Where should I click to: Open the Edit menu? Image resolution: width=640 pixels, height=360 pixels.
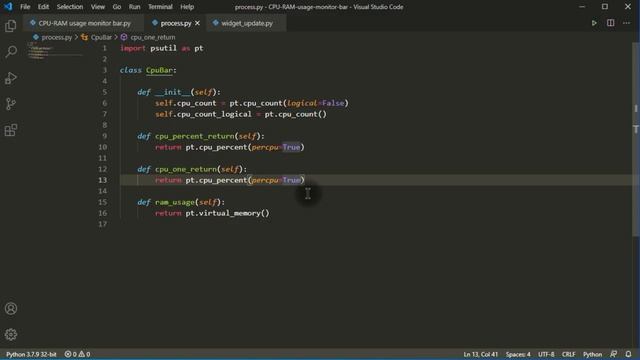pos(43,7)
